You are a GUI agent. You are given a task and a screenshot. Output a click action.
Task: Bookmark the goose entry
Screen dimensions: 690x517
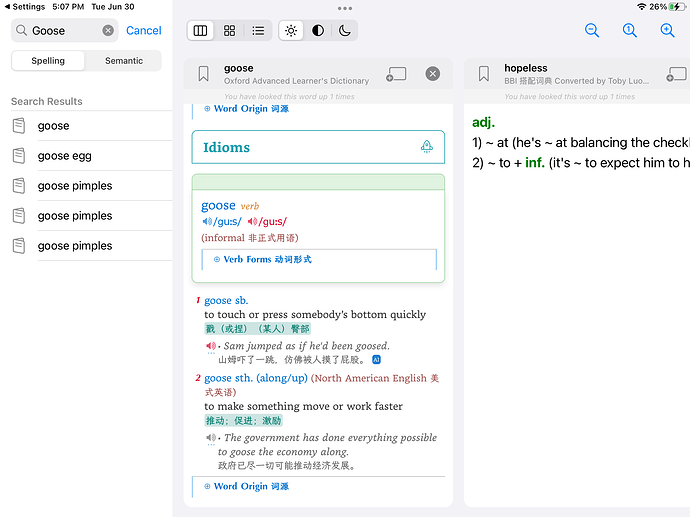click(203, 73)
